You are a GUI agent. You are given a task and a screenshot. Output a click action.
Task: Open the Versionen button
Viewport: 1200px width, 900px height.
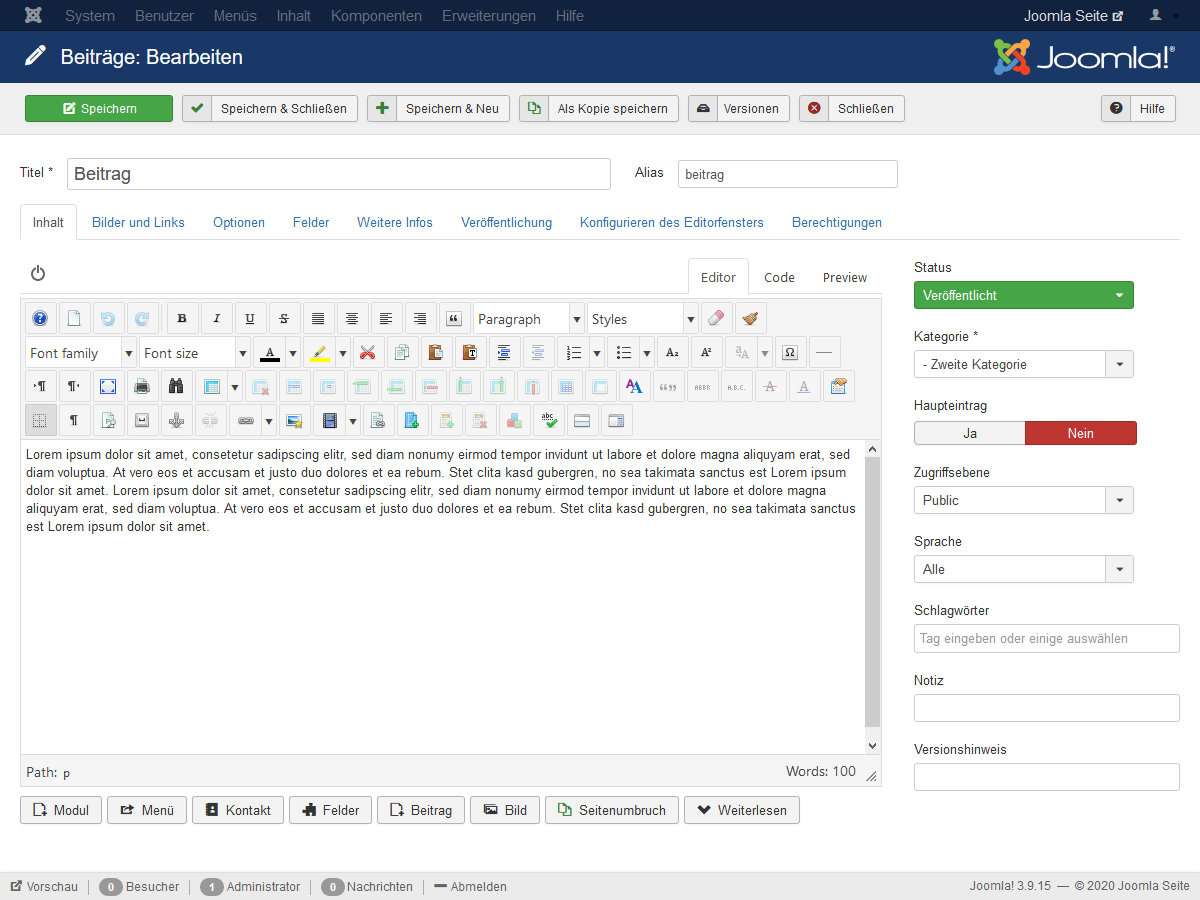click(x=739, y=108)
